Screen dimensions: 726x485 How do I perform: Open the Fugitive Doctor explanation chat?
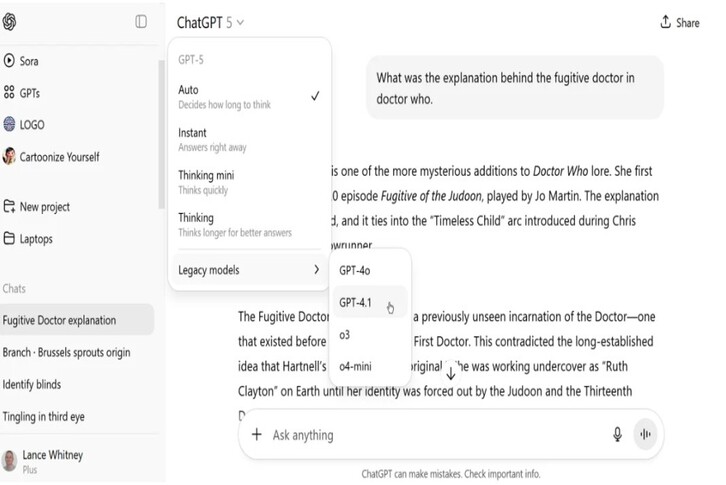coord(77,320)
